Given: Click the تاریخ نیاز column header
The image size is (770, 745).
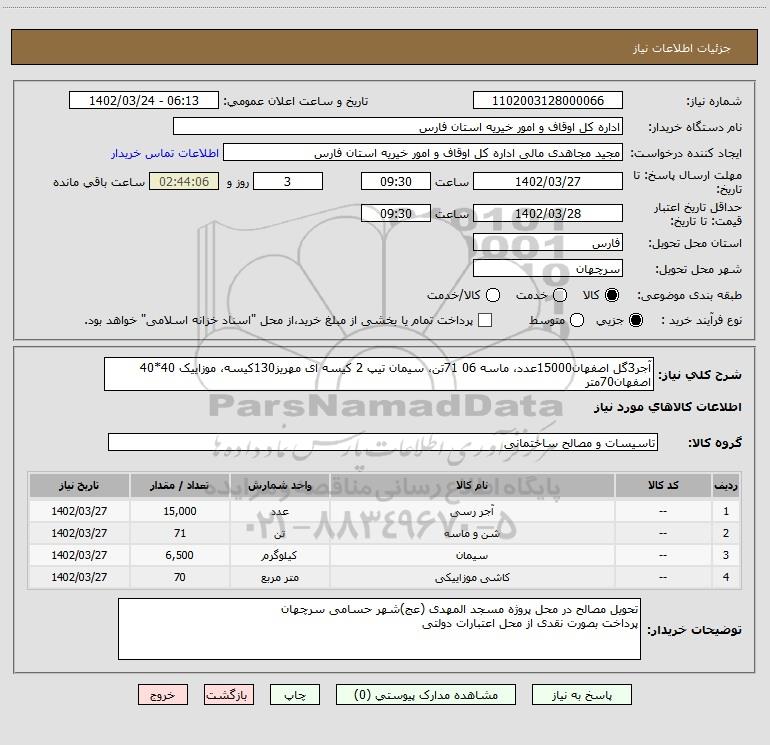Looking at the screenshot, I should click(x=79, y=485).
